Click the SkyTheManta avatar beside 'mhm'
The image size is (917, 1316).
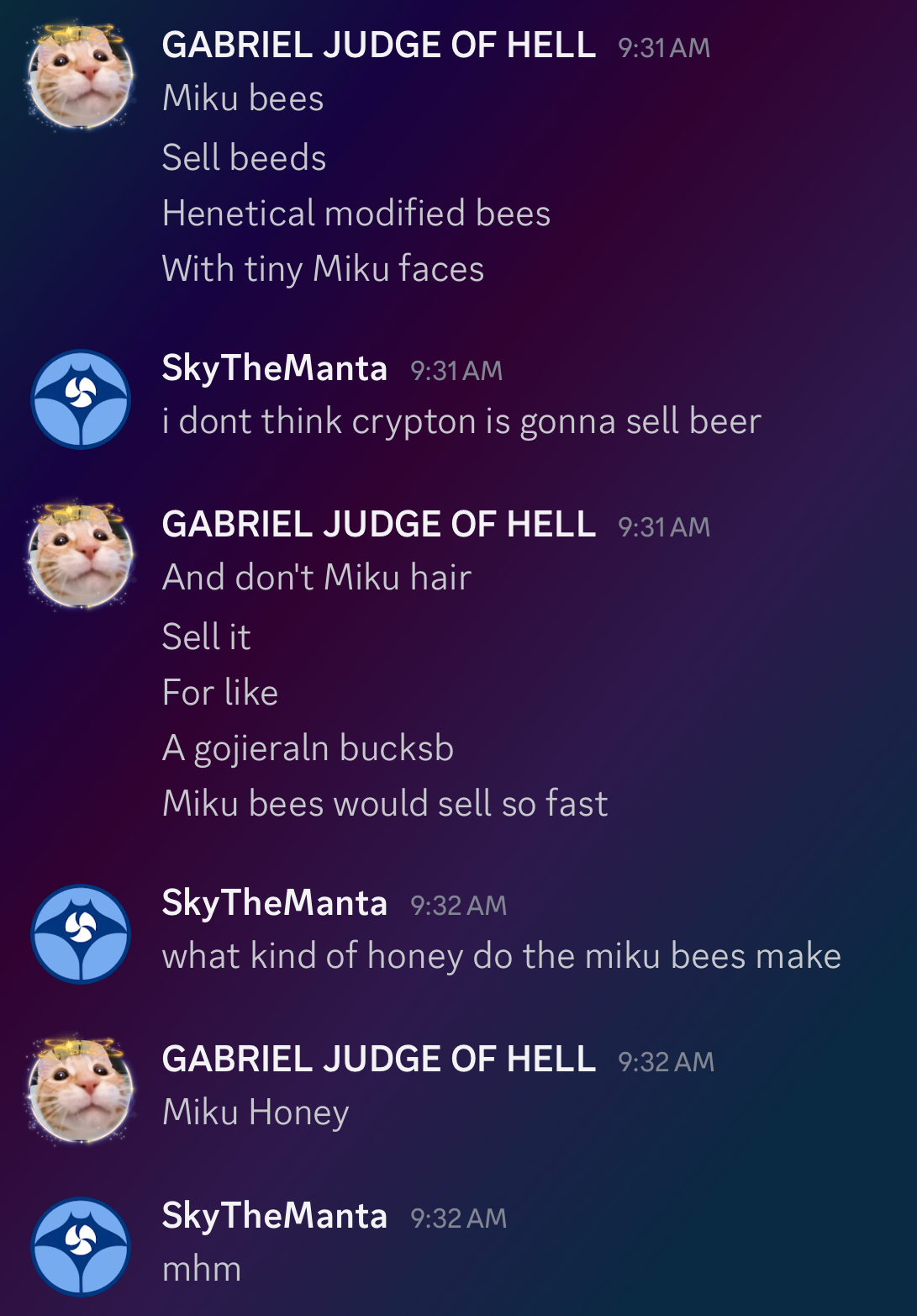(81, 1247)
